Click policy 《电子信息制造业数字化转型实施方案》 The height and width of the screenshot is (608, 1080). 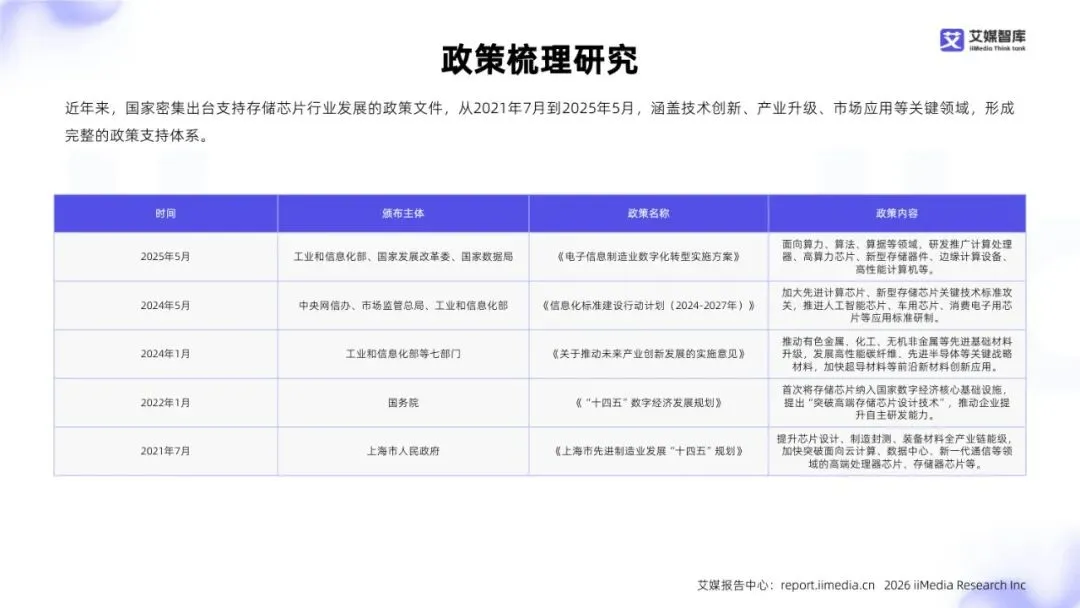pos(648,257)
